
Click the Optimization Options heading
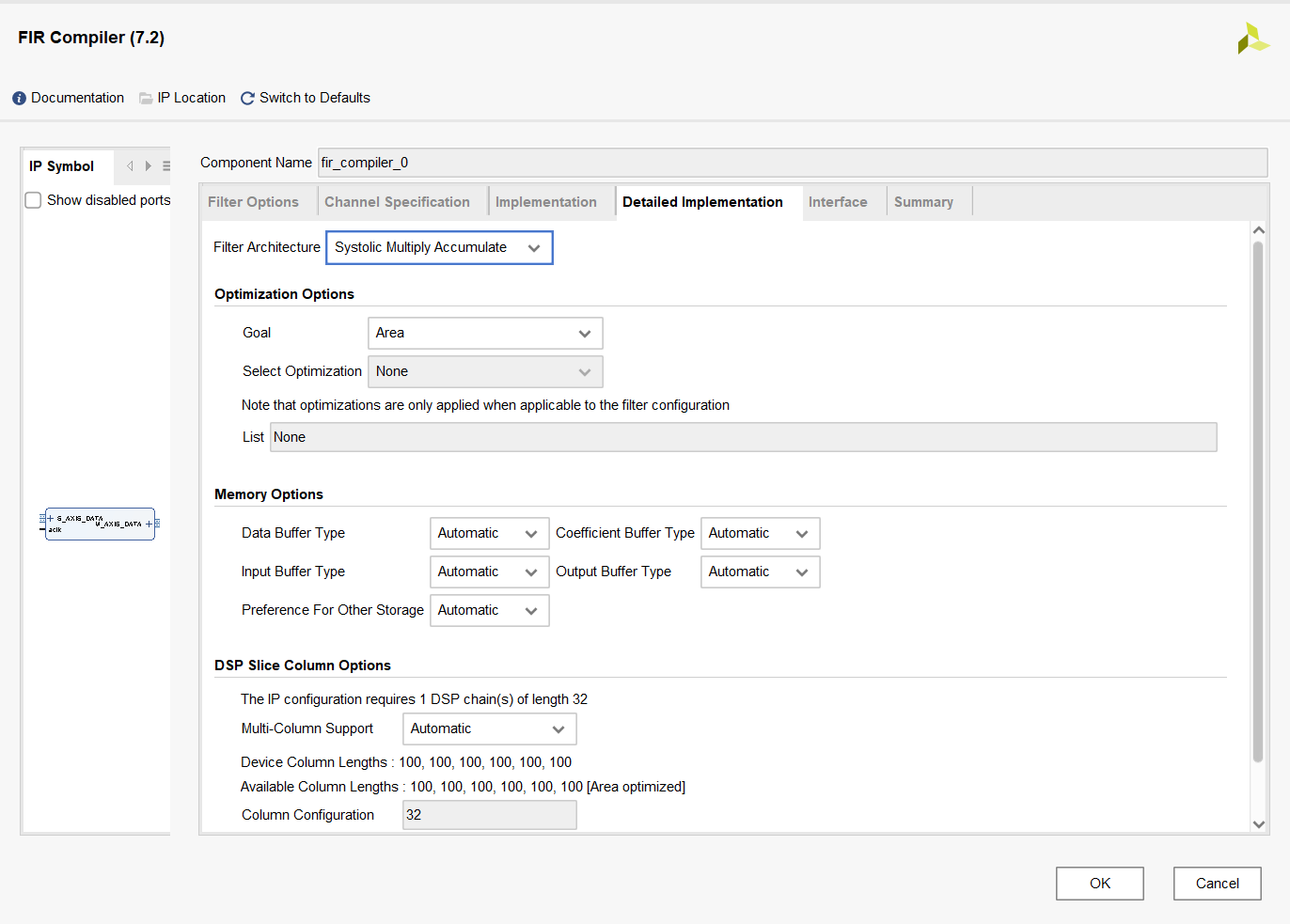[x=284, y=294]
